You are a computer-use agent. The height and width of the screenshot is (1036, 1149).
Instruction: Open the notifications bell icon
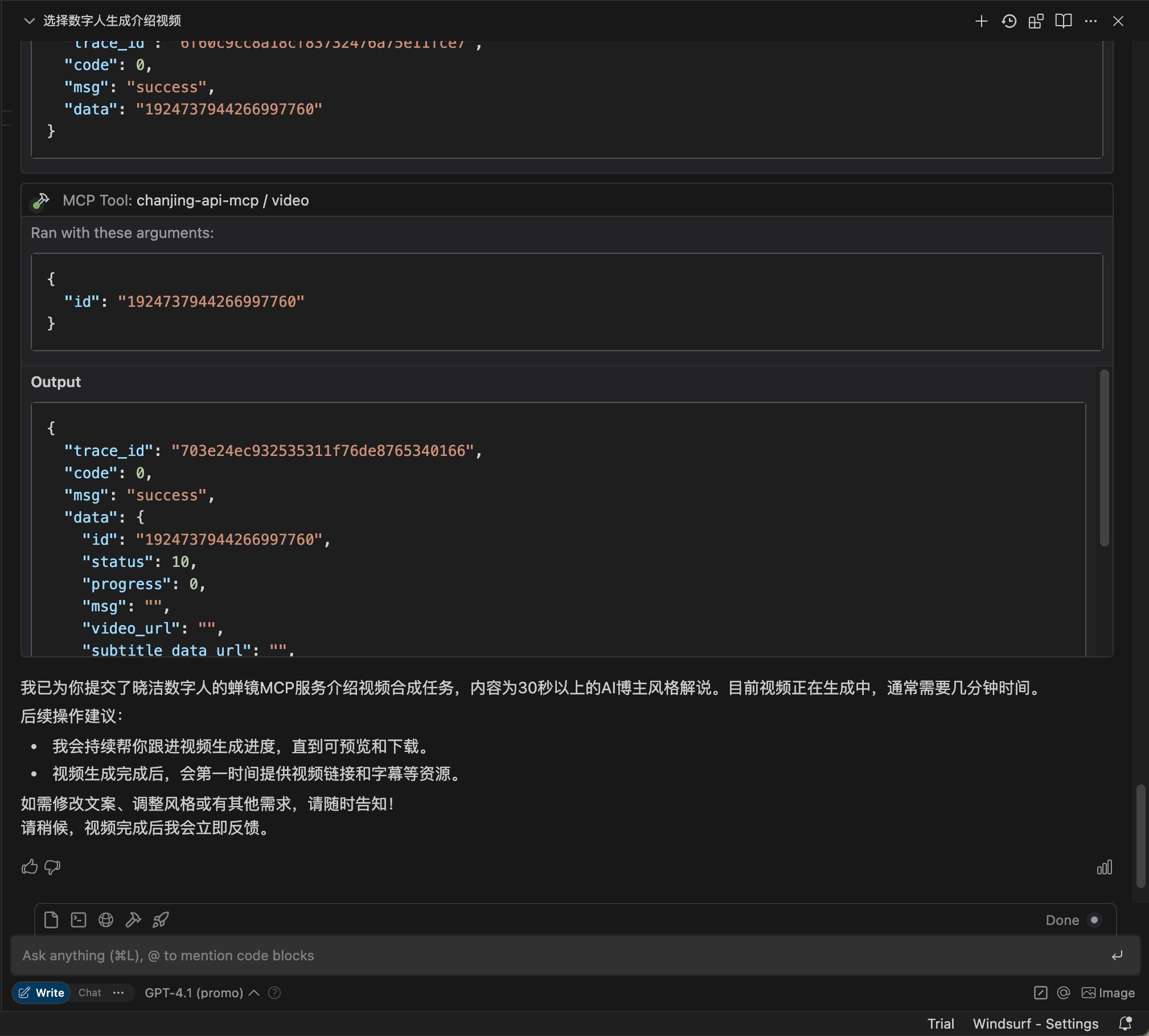[x=1125, y=1023]
